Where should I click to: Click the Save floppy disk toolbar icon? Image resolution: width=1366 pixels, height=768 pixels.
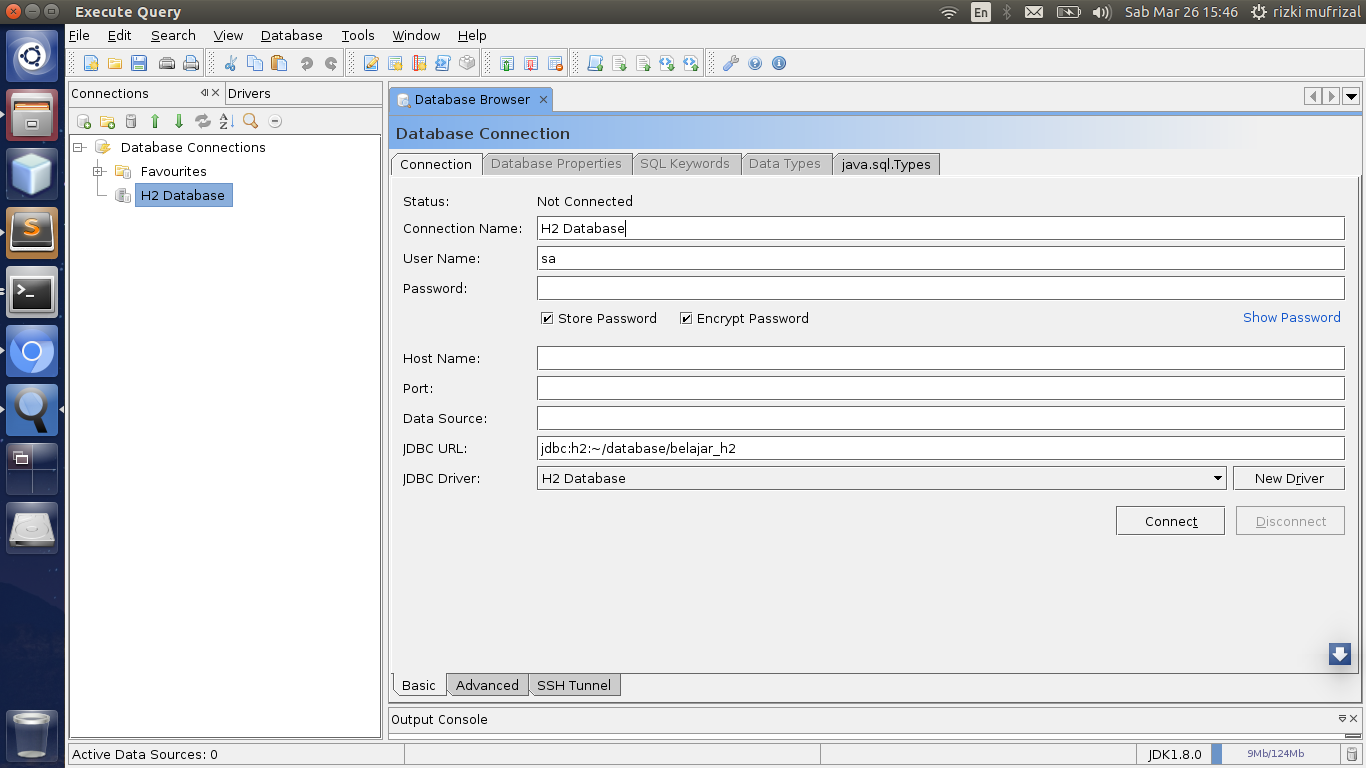[x=139, y=63]
